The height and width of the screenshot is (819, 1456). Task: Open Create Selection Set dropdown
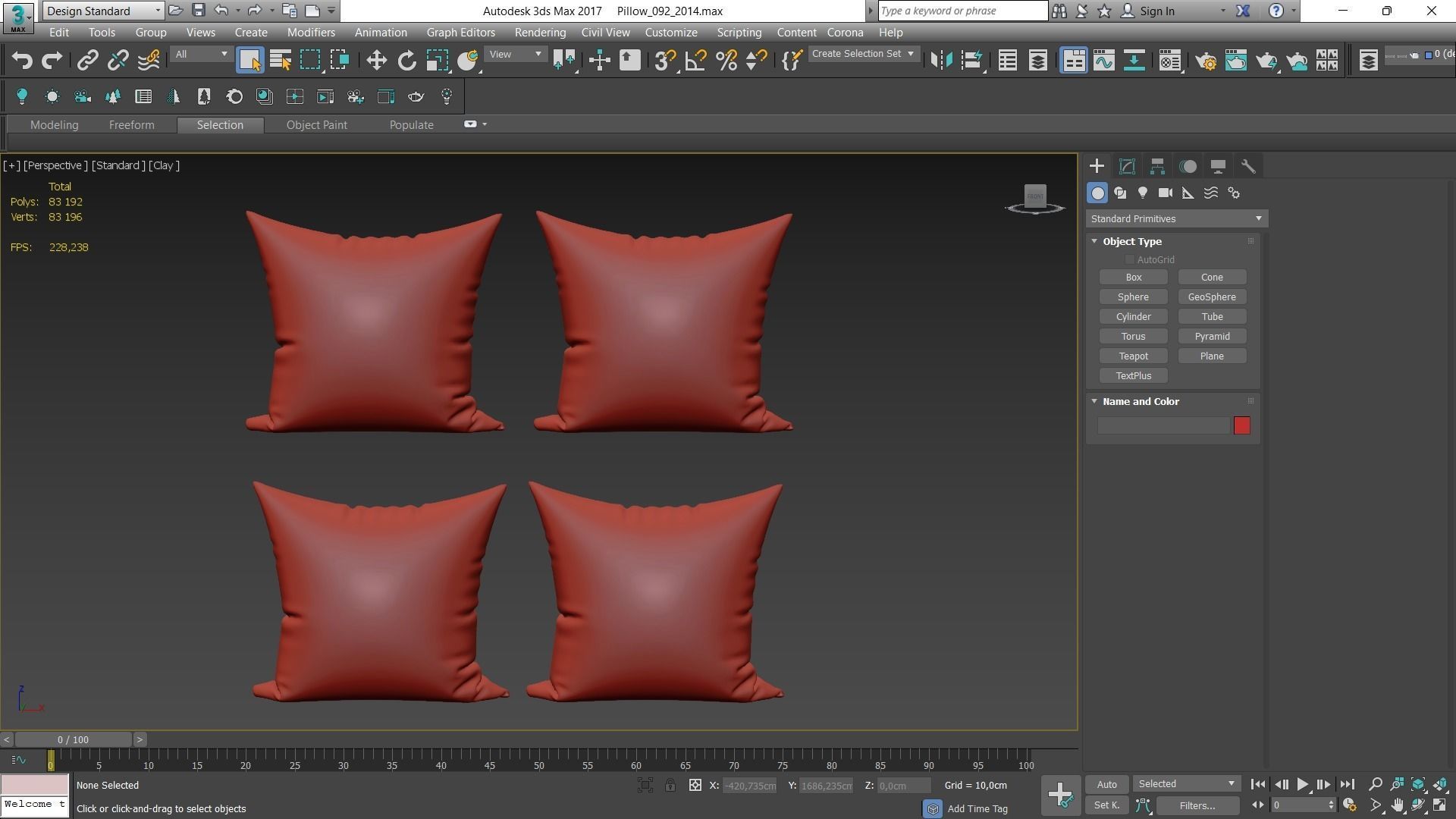[863, 54]
